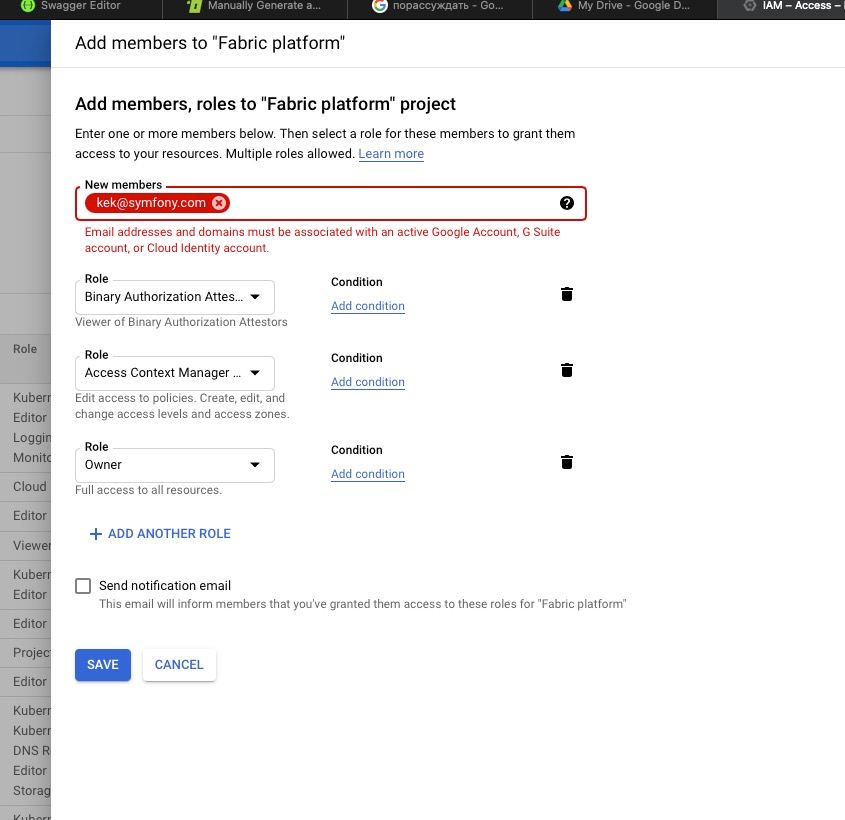Click the Role column header in background table

tap(25, 349)
